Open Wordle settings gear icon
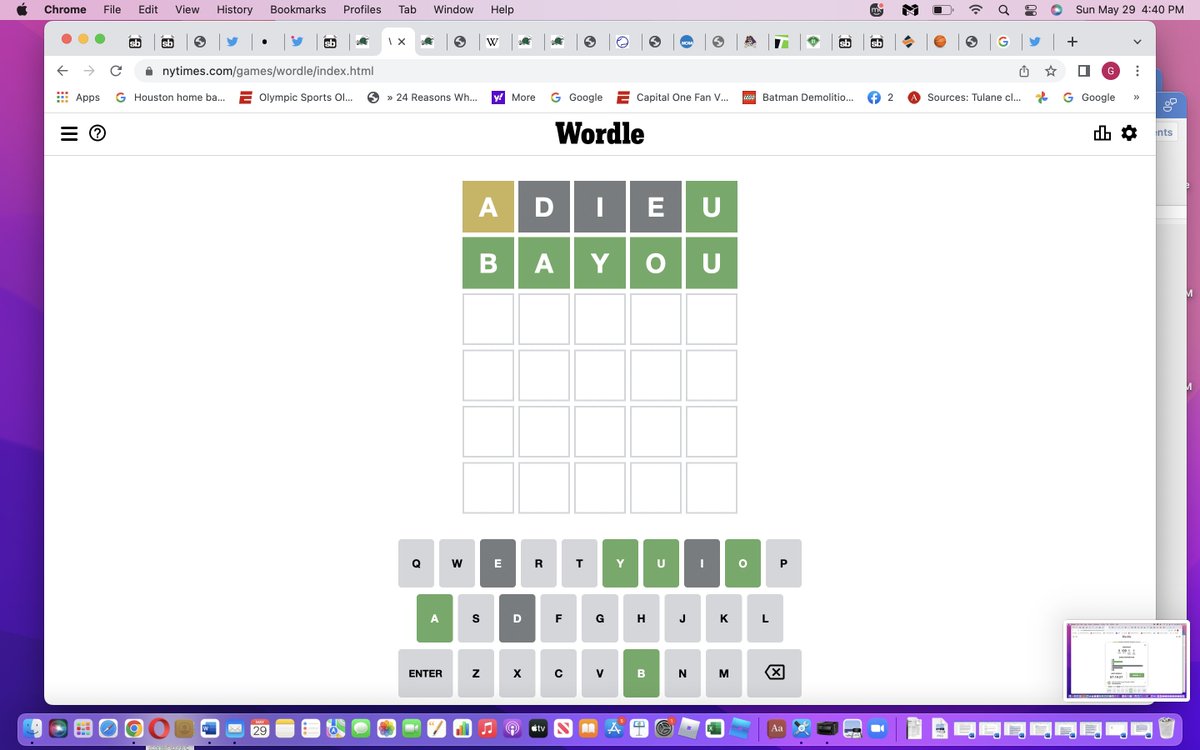1200x750 pixels. pos(1129,133)
